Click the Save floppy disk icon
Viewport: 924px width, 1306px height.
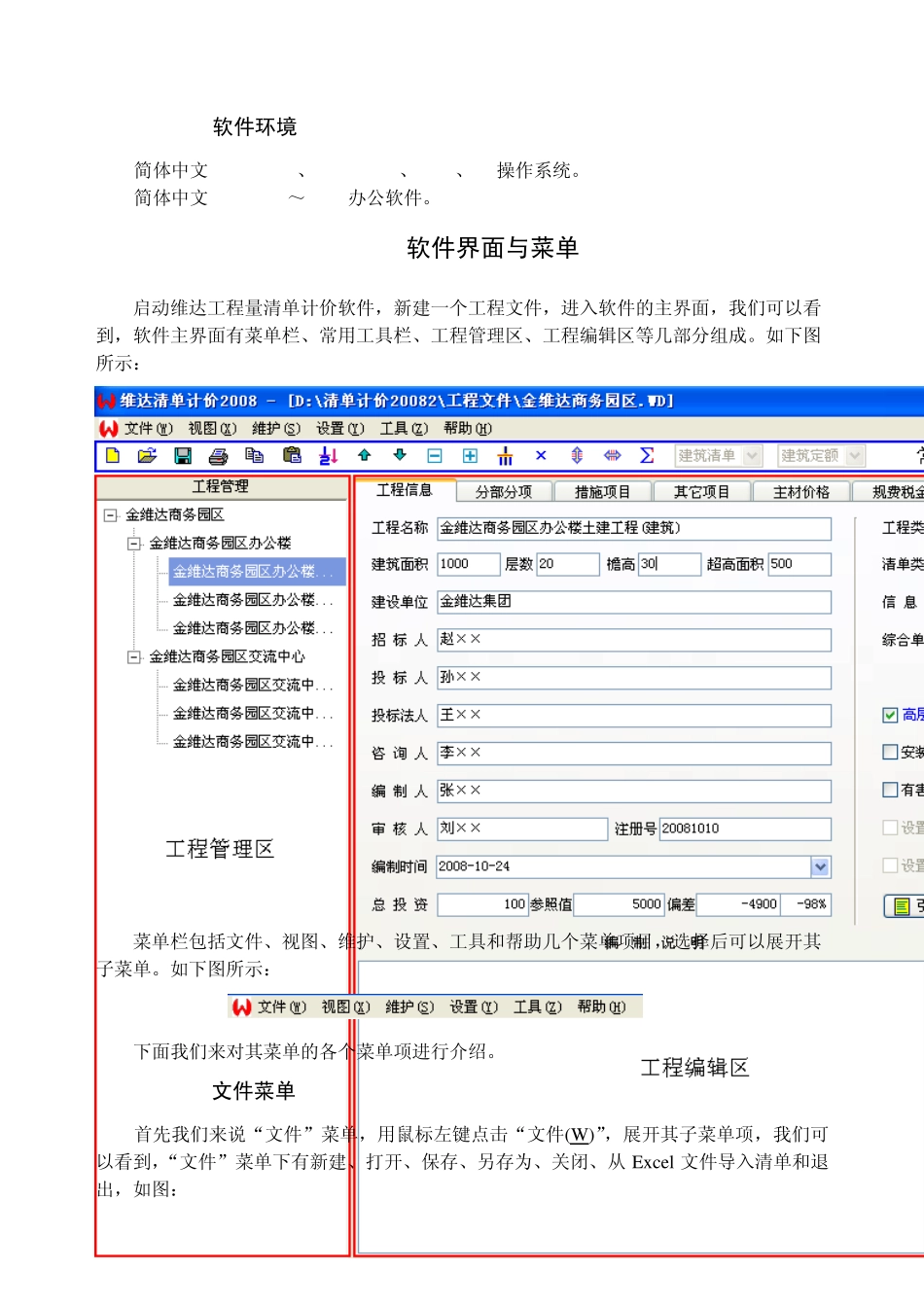[182, 455]
